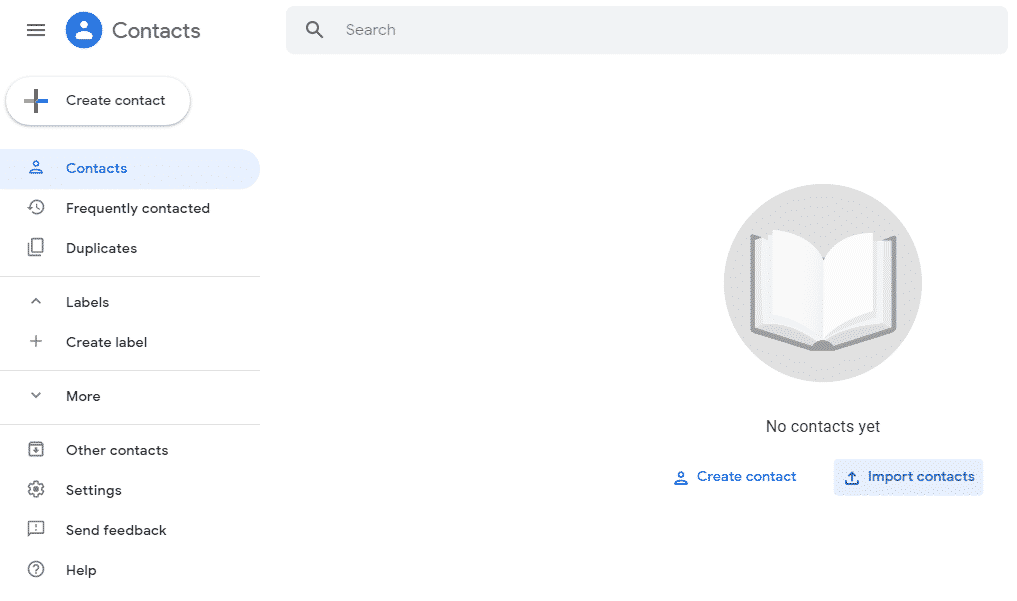Click the magnifier search icon
Viewport: 1017px width, 601px height.
[315, 30]
